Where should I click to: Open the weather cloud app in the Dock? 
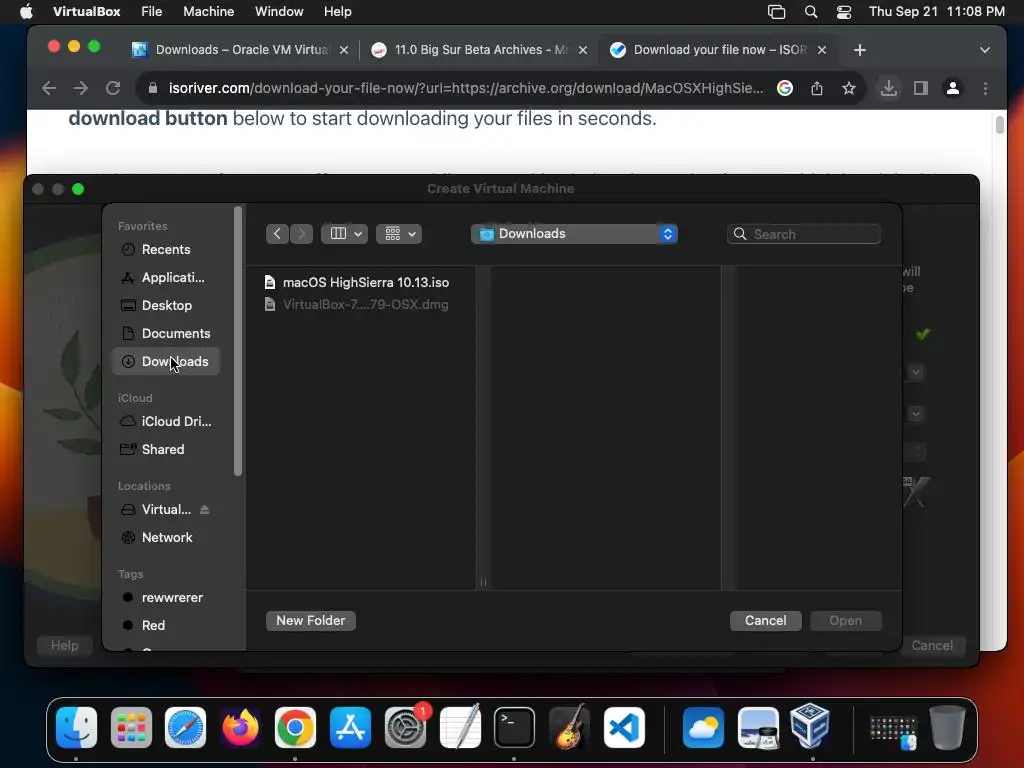pos(703,728)
